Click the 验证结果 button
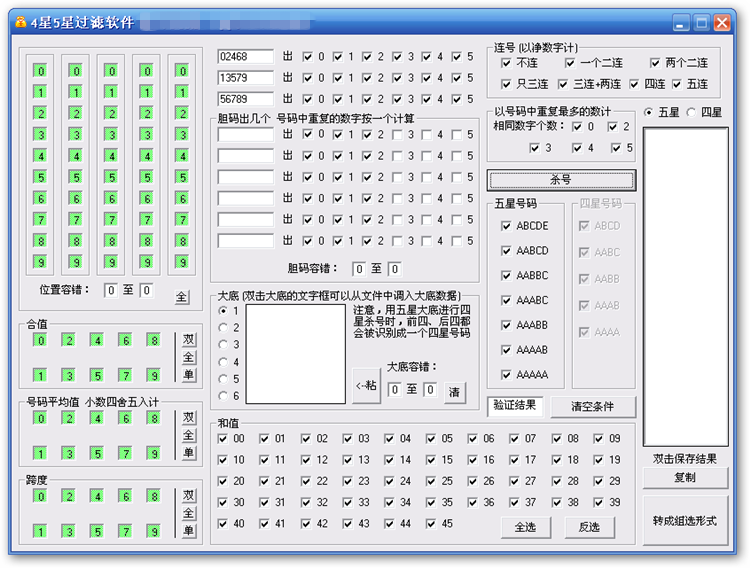 coord(514,405)
